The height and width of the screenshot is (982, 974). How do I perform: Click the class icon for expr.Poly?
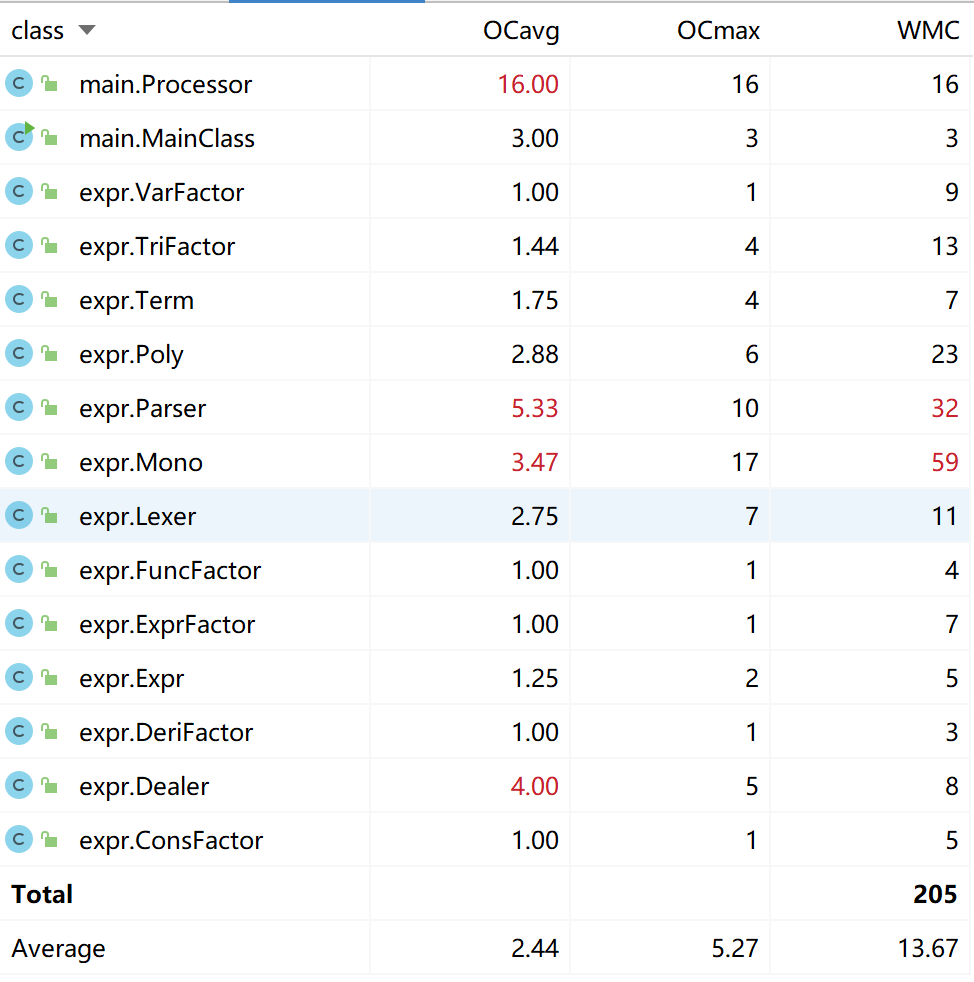[x=19, y=353]
